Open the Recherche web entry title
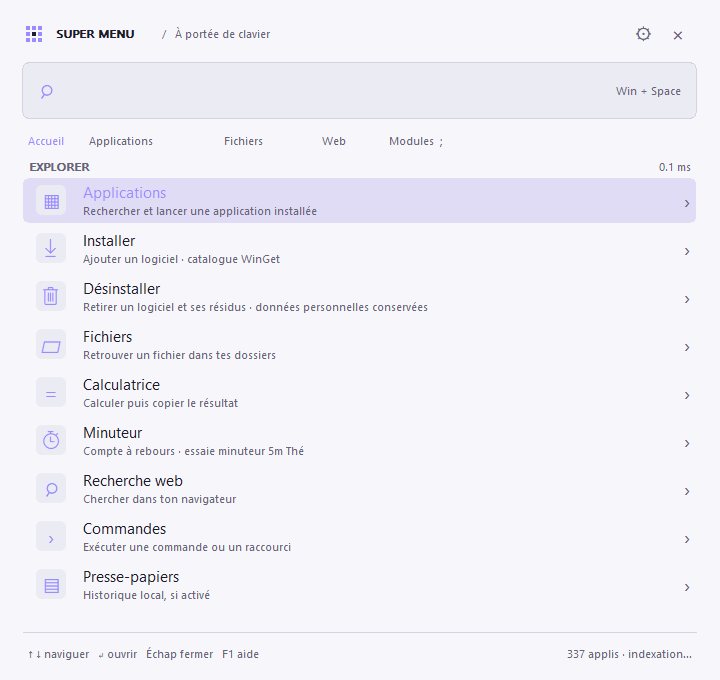Viewport: 720px width, 680px height. (133, 481)
